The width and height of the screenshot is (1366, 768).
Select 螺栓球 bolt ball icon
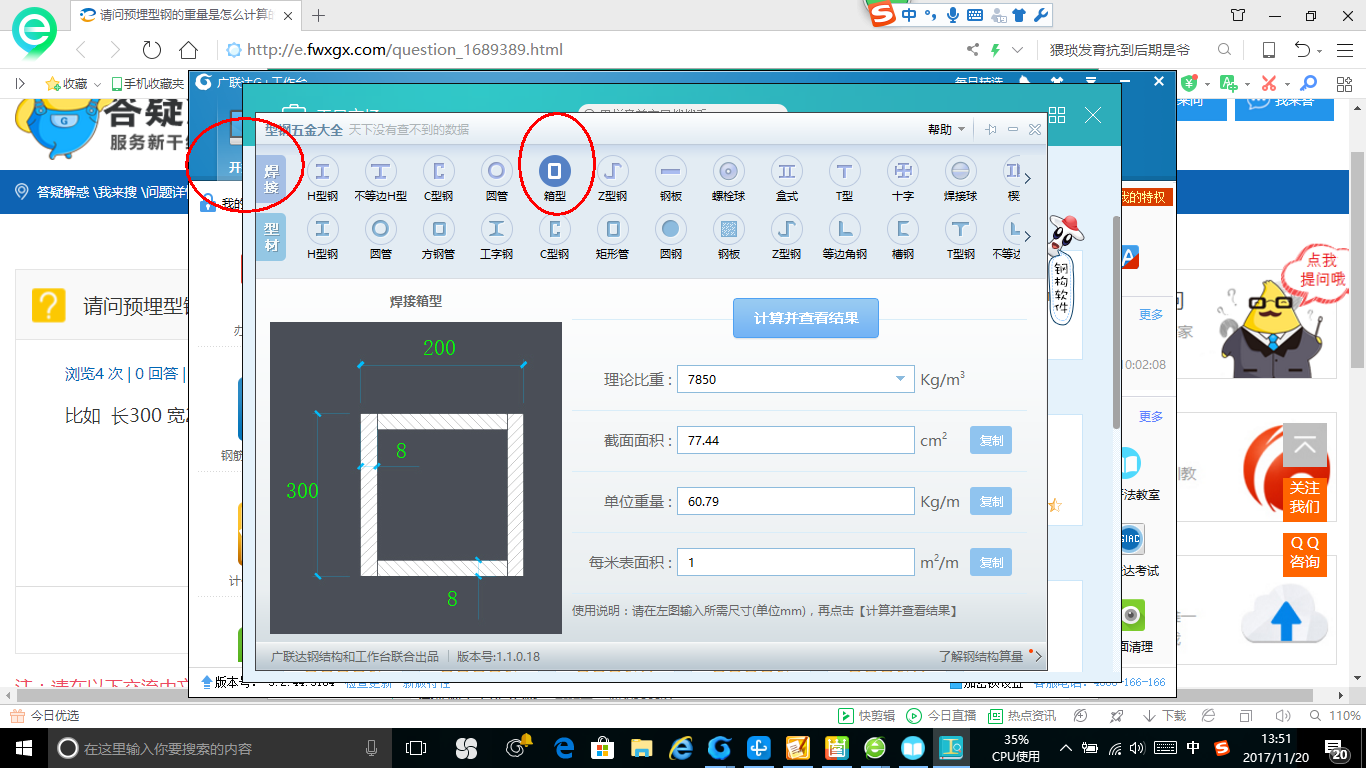pyautogui.click(x=728, y=171)
